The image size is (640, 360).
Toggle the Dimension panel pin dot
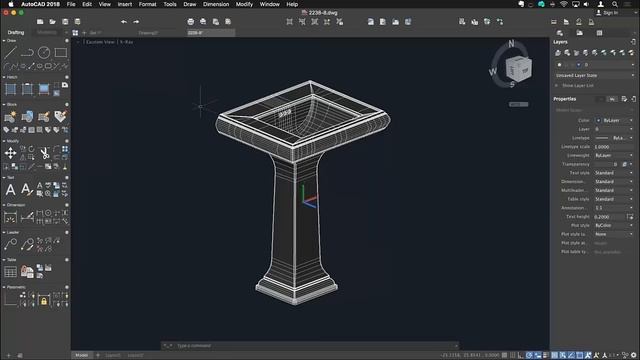(67, 205)
